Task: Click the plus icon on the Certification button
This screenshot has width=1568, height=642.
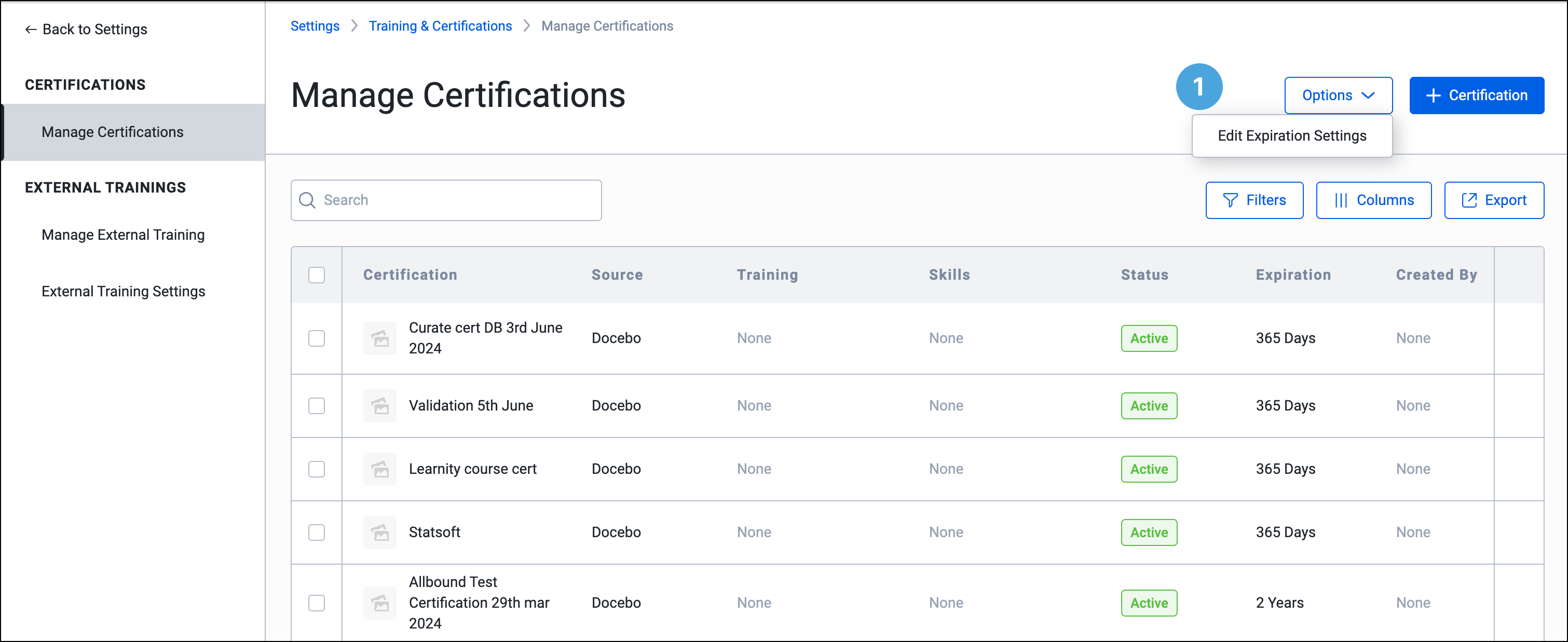Action: (1434, 95)
